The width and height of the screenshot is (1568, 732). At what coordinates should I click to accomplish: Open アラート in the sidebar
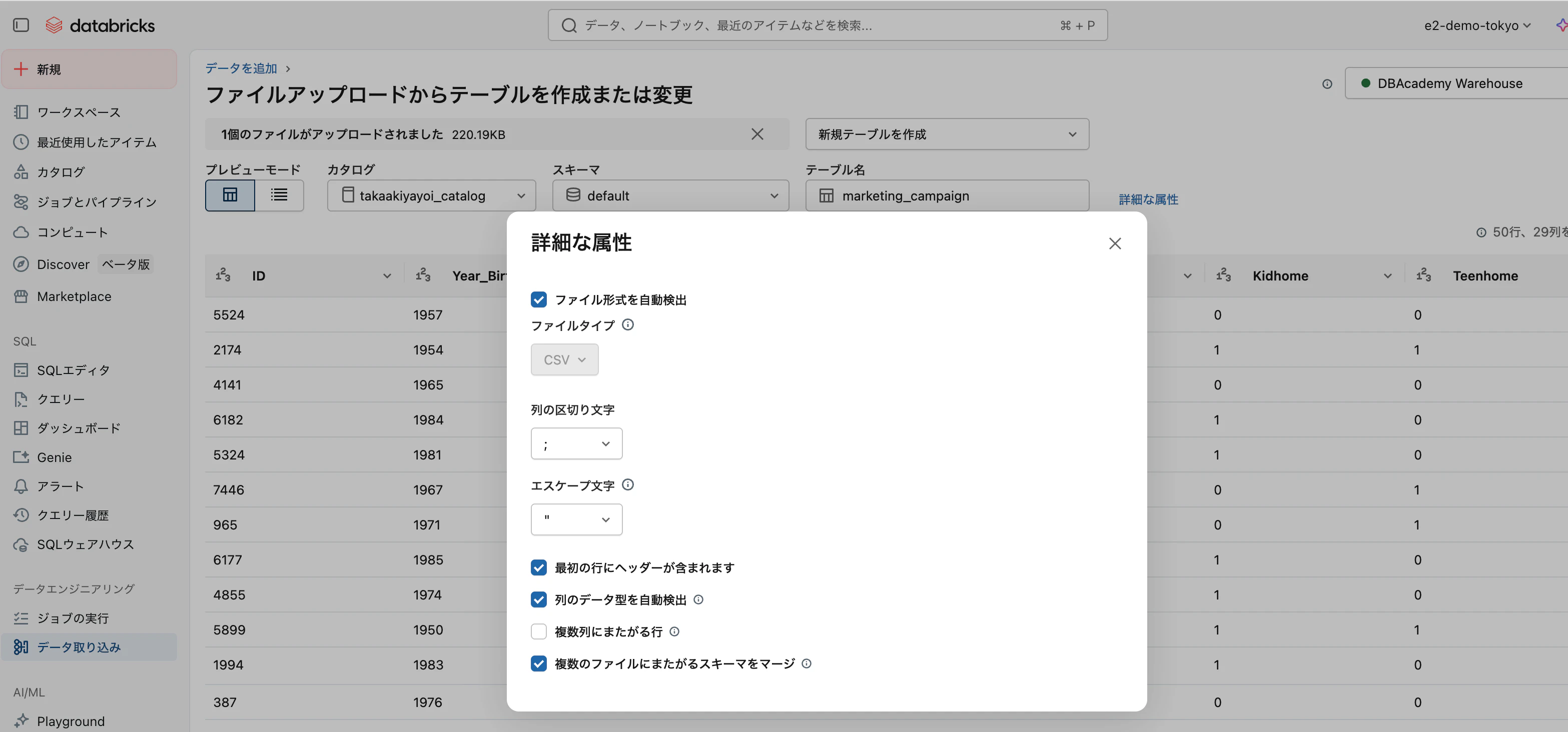[89, 486]
